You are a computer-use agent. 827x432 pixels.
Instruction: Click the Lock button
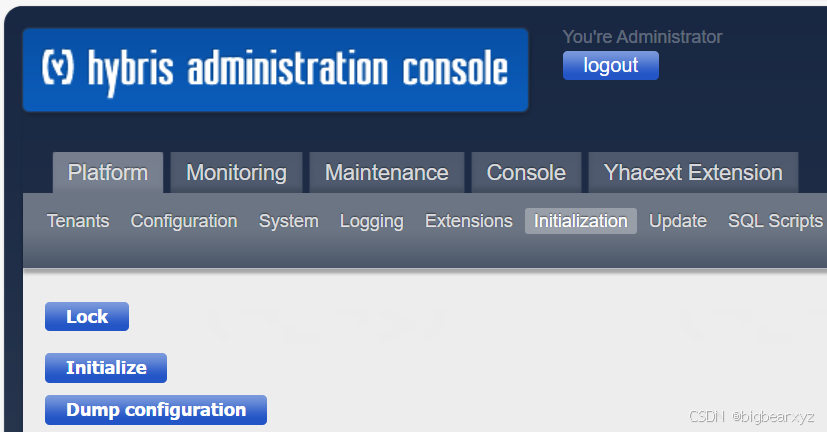pyautogui.click(x=87, y=316)
